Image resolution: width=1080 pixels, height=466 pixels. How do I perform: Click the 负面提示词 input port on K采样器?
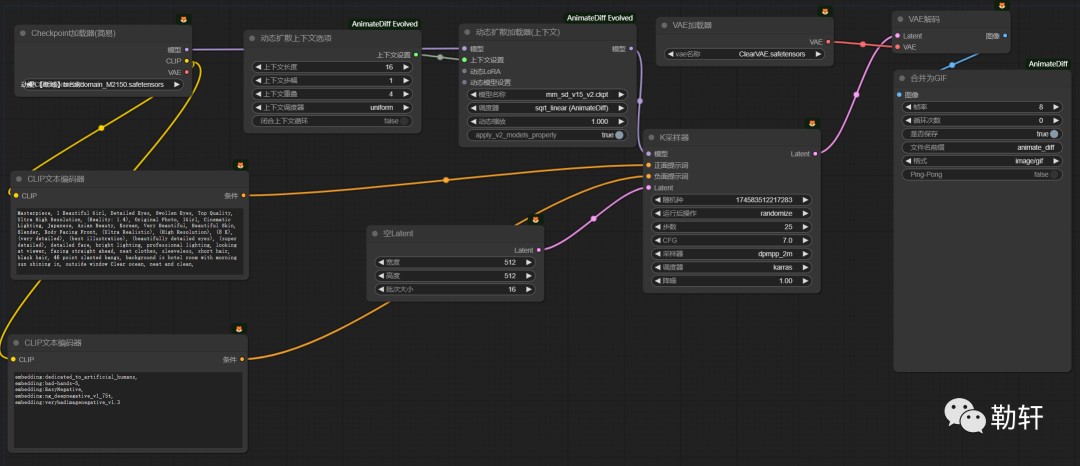[649, 176]
